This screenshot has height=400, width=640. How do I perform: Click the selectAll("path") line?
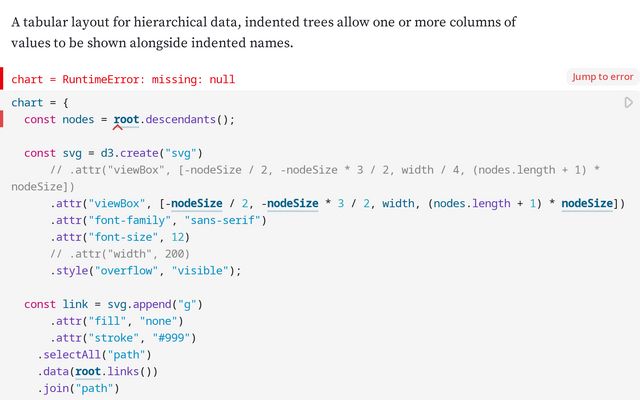(x=94, y=354)
